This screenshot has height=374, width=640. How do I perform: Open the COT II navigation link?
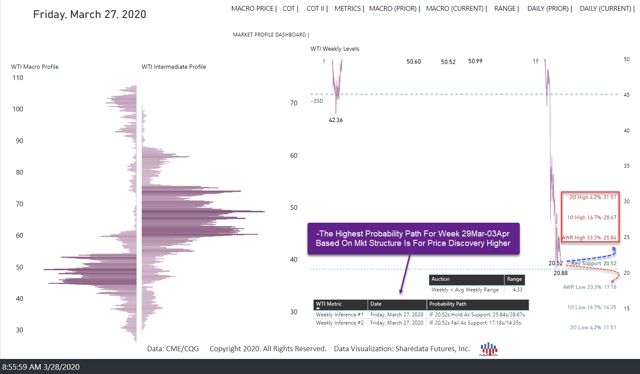pyautogui.click(x=316, y=9)
